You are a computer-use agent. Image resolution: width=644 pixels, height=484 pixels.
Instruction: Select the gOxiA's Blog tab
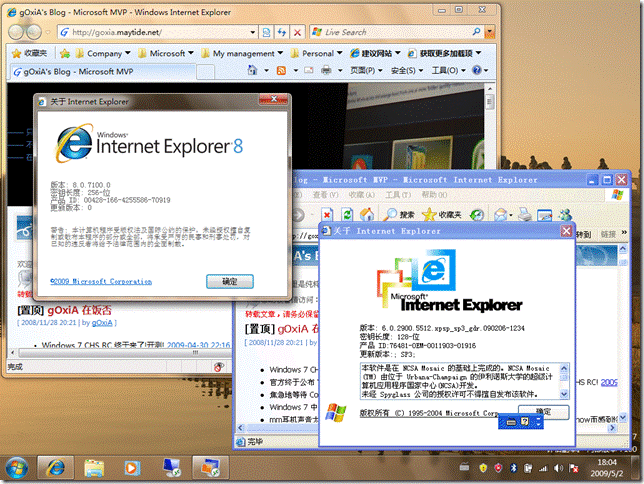pos(103,72)
